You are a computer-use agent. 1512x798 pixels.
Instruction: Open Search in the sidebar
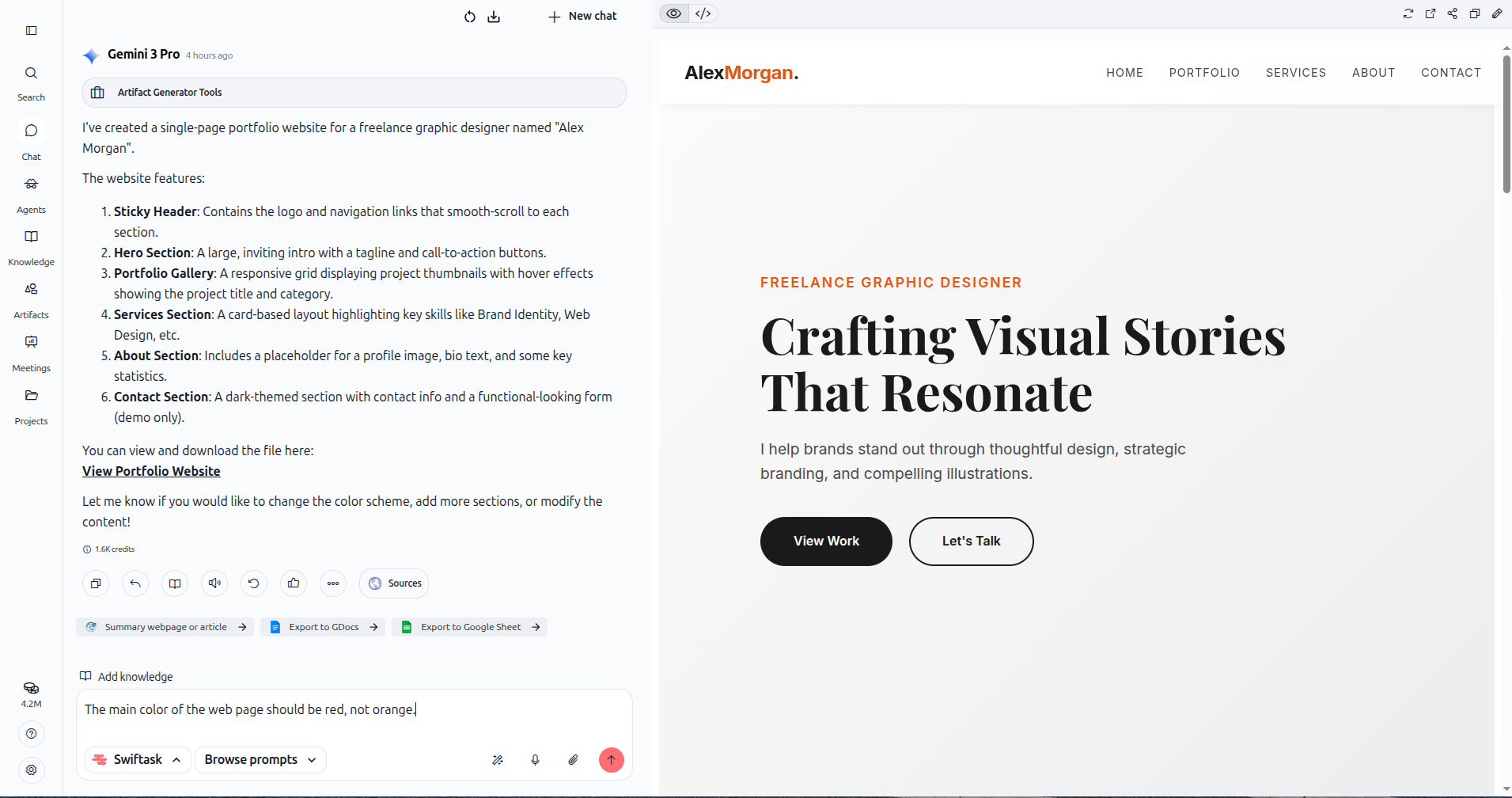pyautogui.click(x=32, y=83)
